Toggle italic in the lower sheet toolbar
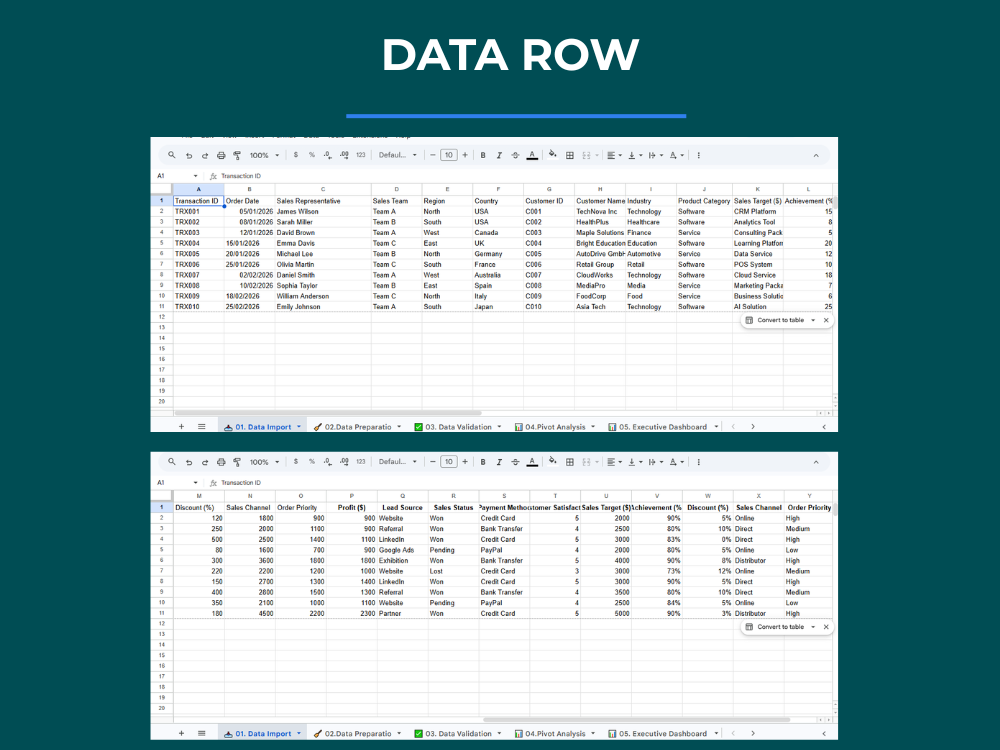Viewport: 1000px width, 750px height. pyautogui.click(x=499, y=462)
